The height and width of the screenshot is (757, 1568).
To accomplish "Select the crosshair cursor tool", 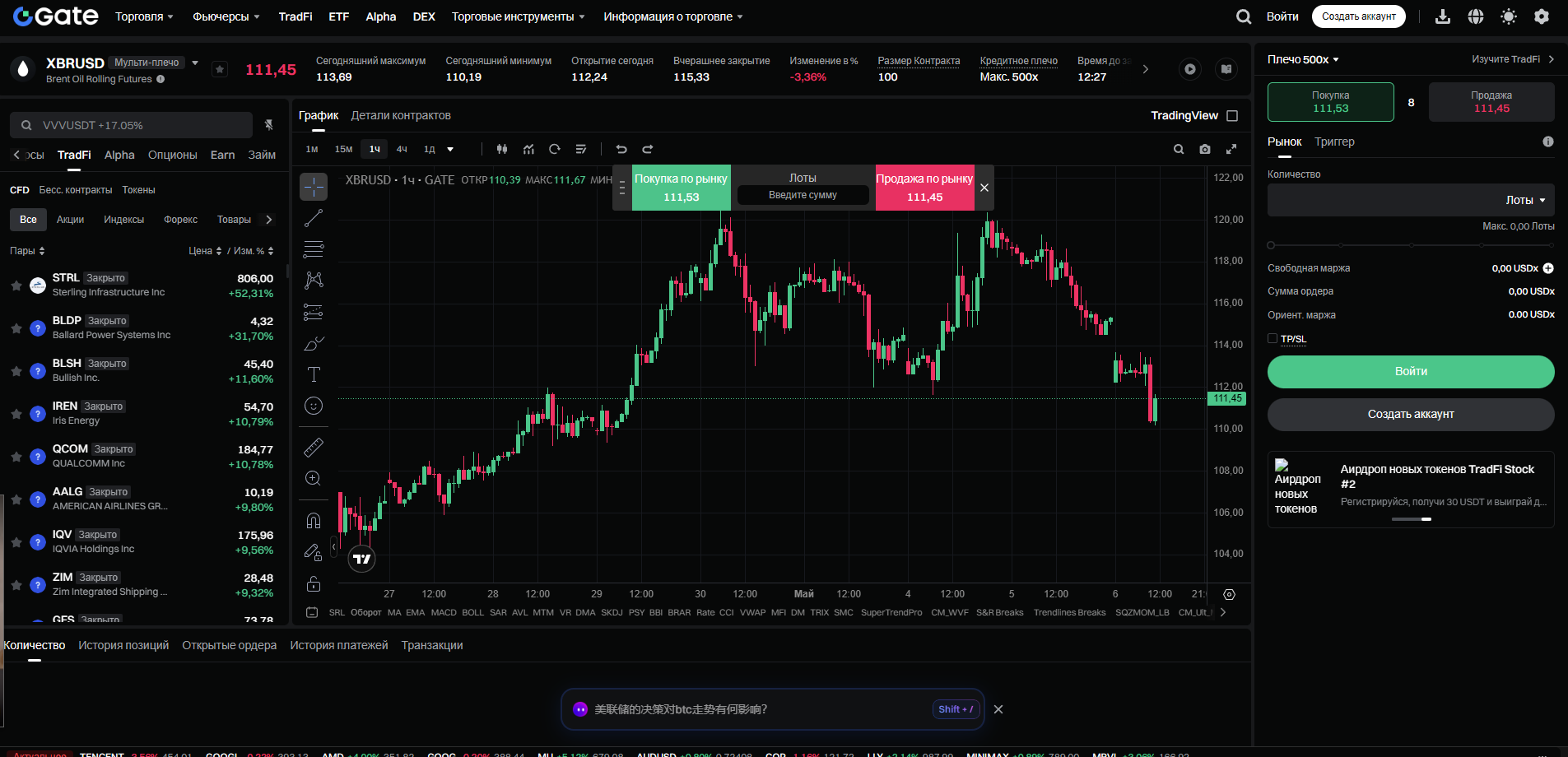I will pyautogui.click(x=314, y=187).
